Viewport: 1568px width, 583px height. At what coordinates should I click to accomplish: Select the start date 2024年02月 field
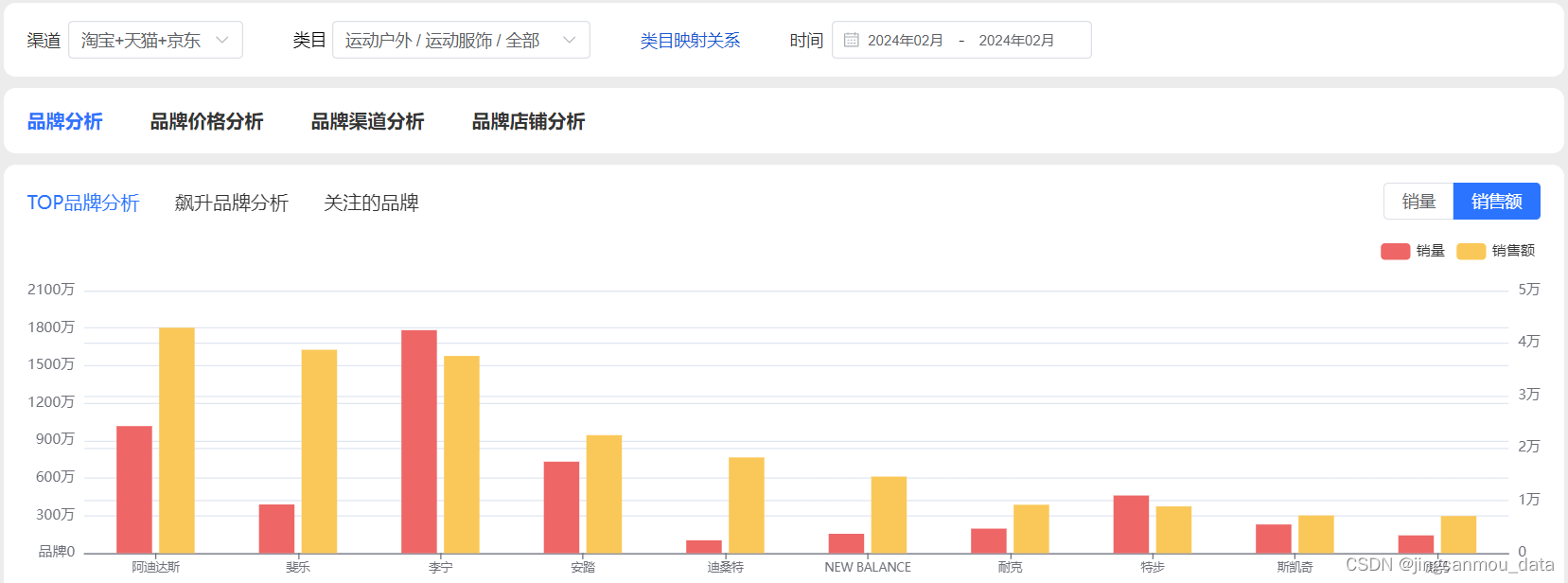pyautogui.click(x=906, y=41)
